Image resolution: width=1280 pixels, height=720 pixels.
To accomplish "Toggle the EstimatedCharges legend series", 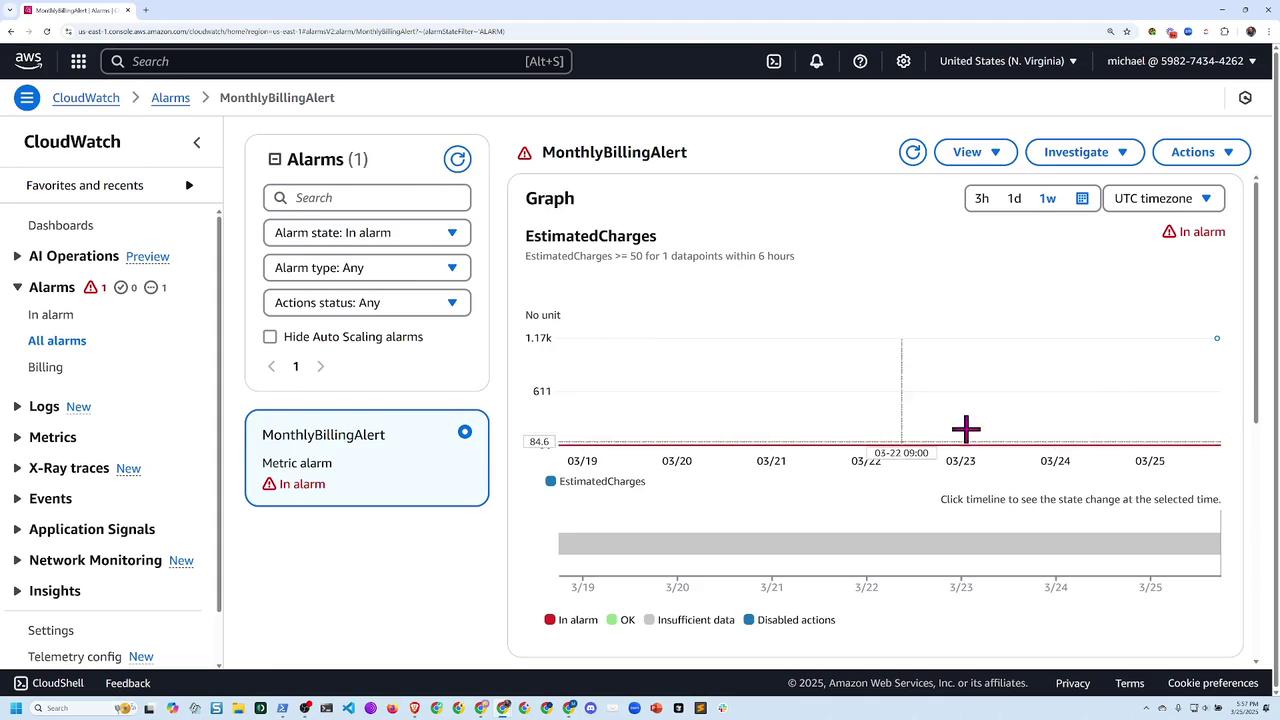I will coord(595,481).
